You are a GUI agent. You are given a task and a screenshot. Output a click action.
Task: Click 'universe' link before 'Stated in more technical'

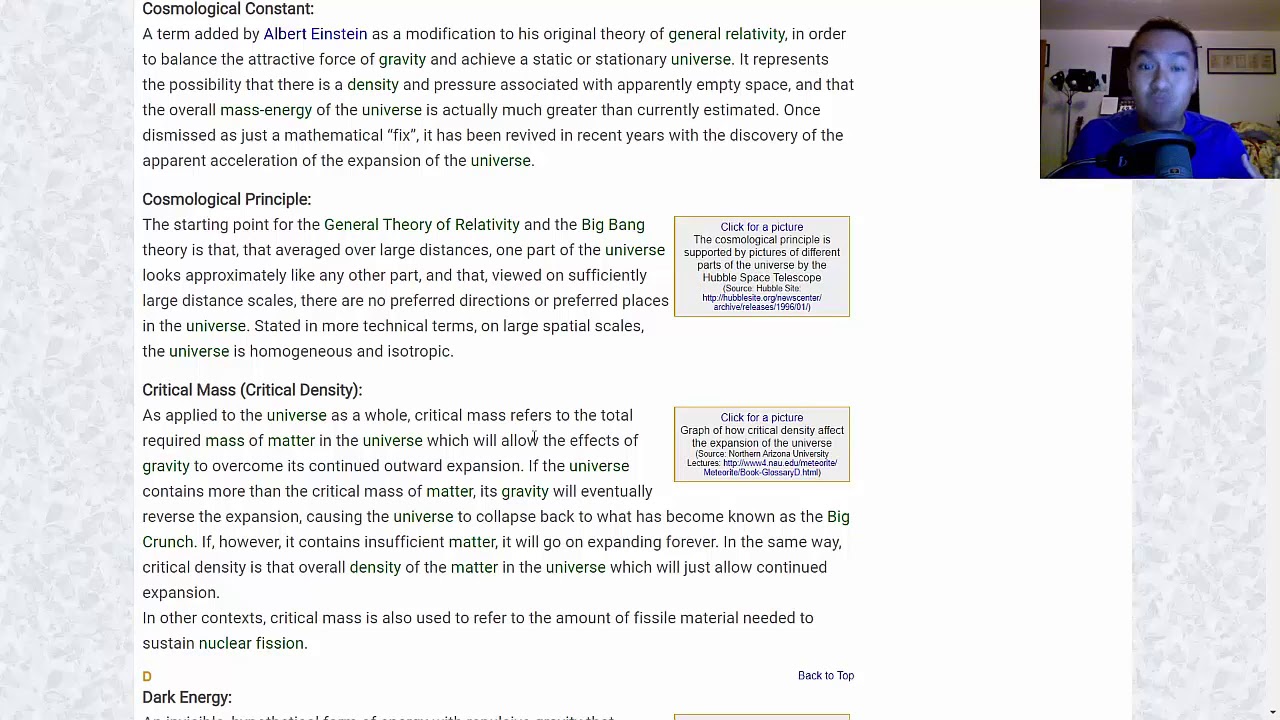pos(216,326)
